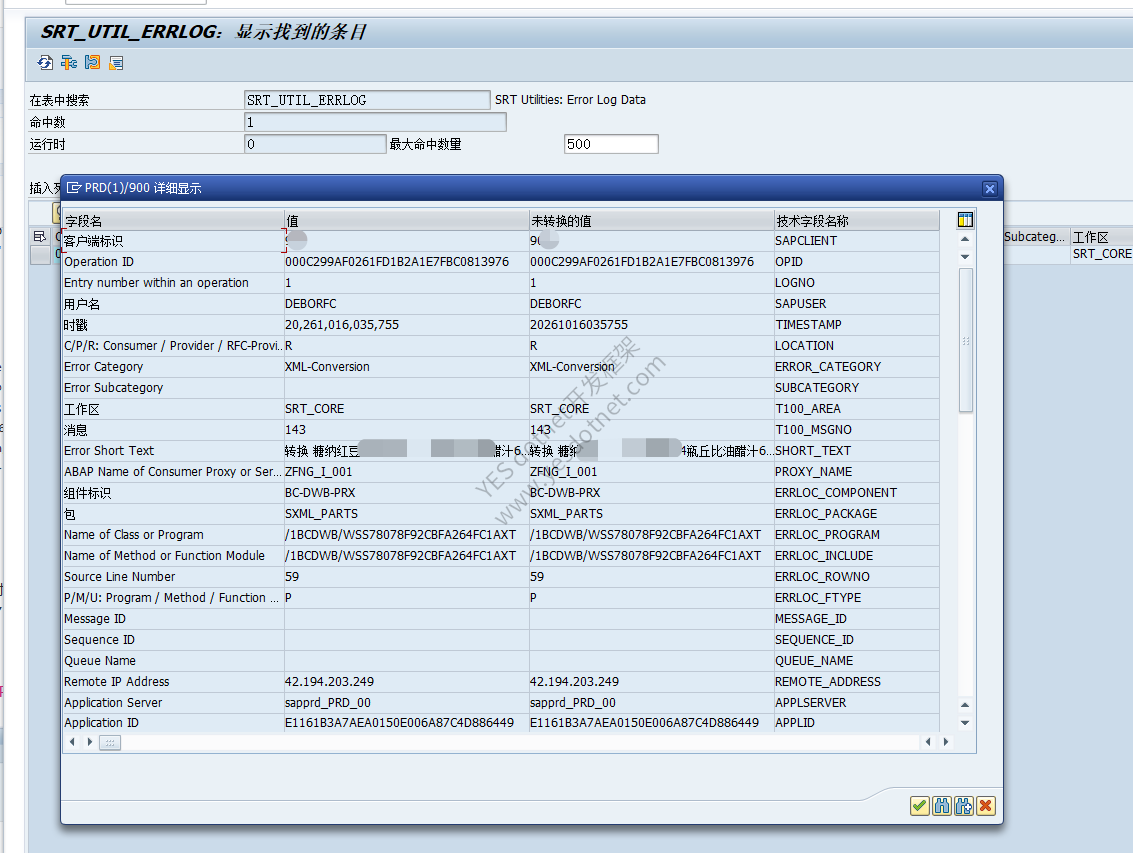Viewport: 1133px width, 853px height.
Task: Click the Remote IP Address row label
Action: 116,681
